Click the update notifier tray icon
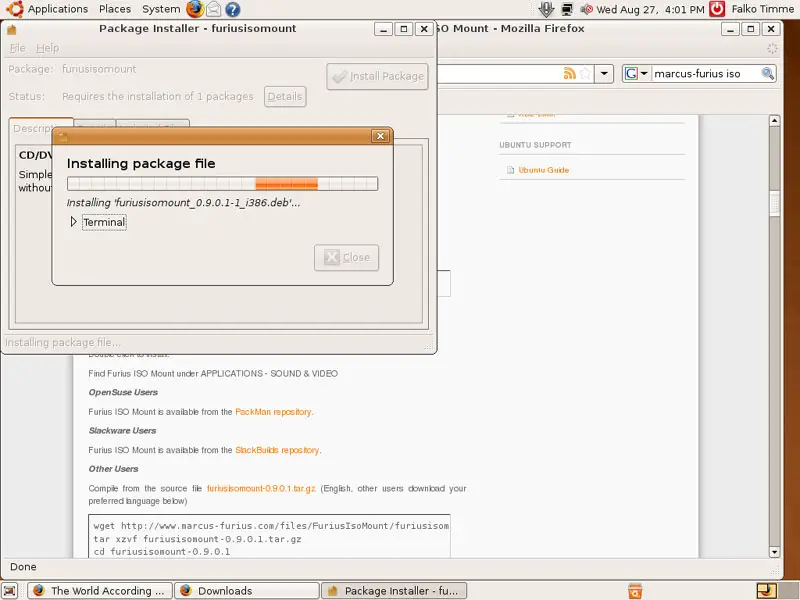 (x=546, y=9)
